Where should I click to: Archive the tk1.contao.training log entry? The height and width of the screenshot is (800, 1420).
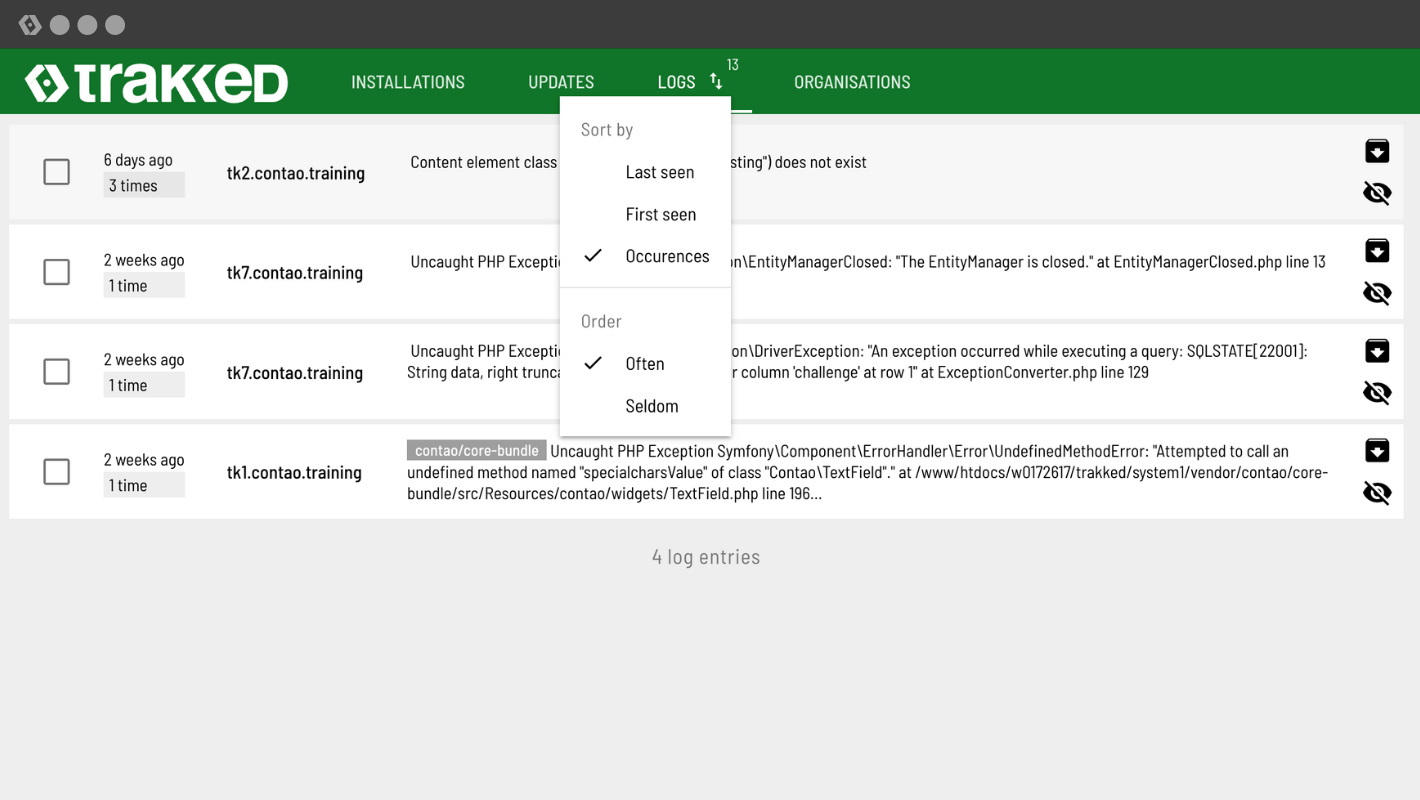click(x=1377, y=450)
